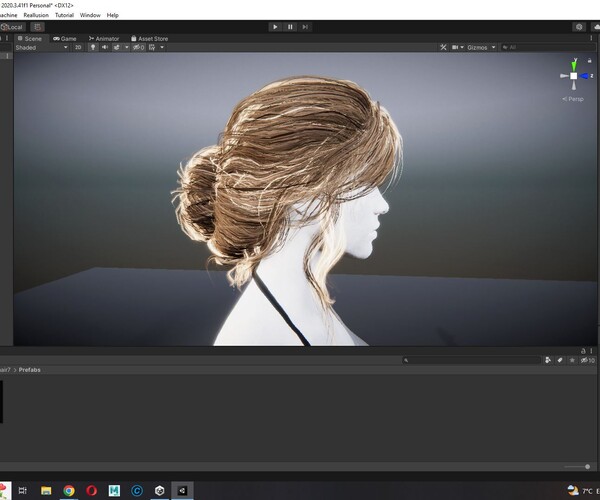This screenshot has width=600, height=500.
Task: Open the scene effects dropdown arrow
Action: click(127, 47)
